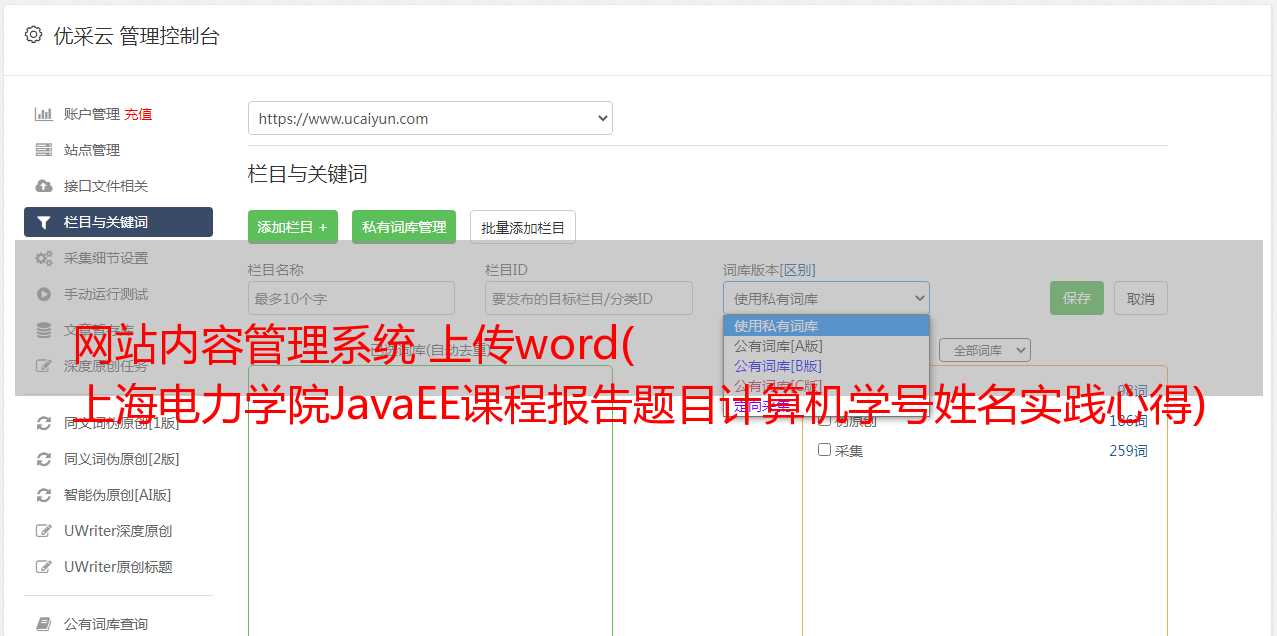This screenshot has width=1277, height=636.
Task: Open the 词库版本[区别] dropdown
Action: tap(826, 298)
